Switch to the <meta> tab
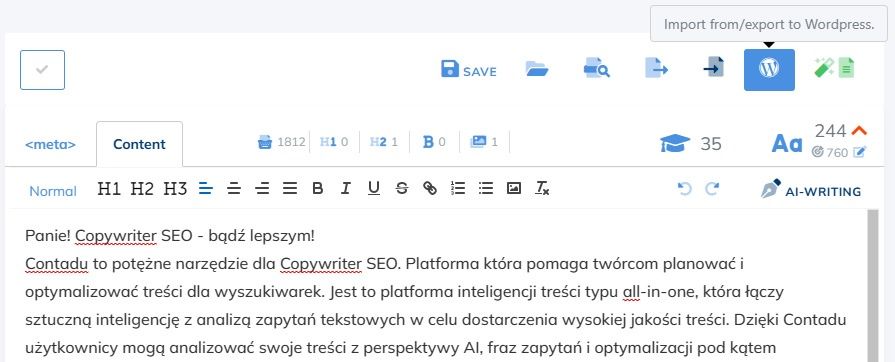 (x=50, y=144)
